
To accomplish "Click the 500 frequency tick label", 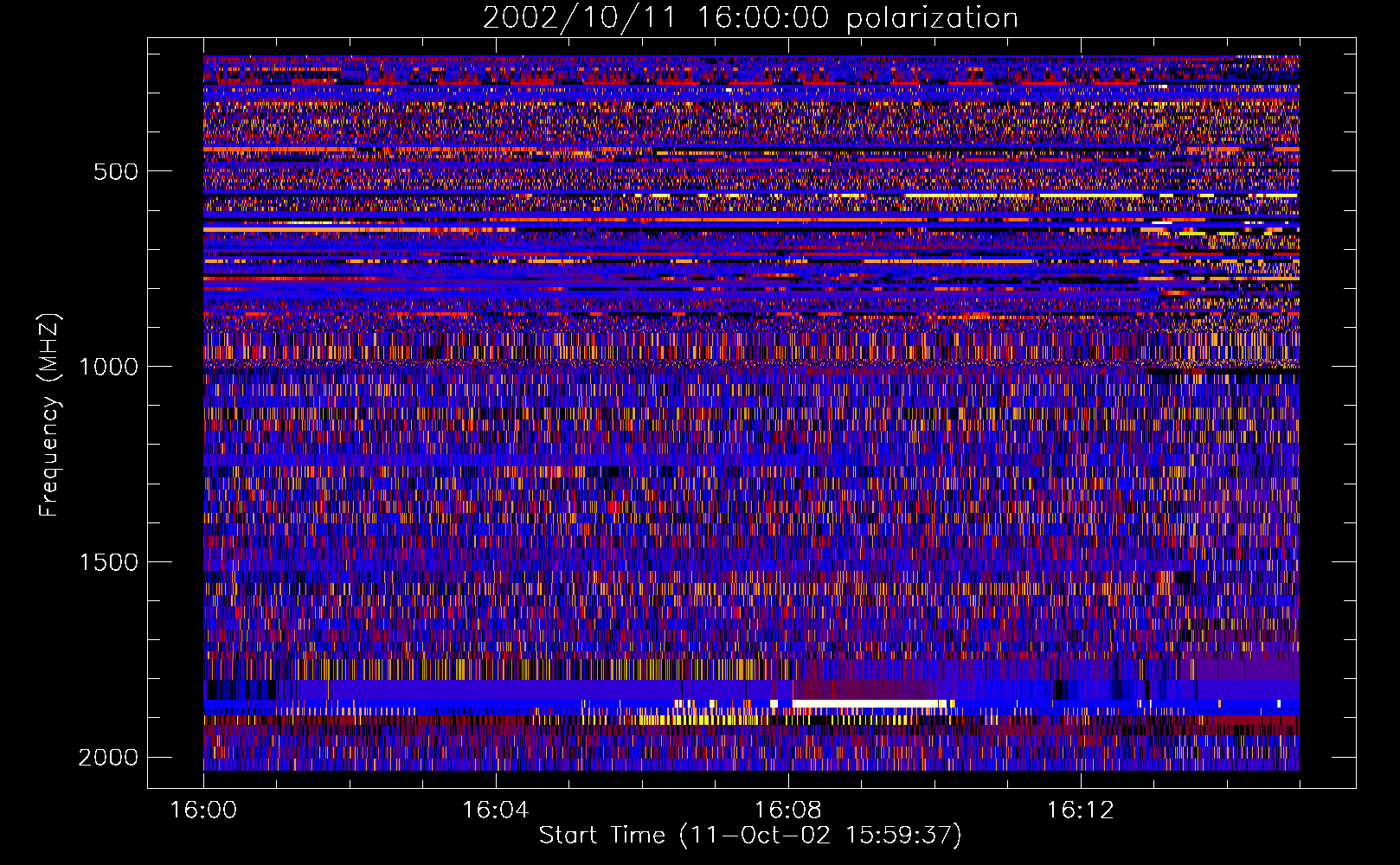I will coord(116,171).
